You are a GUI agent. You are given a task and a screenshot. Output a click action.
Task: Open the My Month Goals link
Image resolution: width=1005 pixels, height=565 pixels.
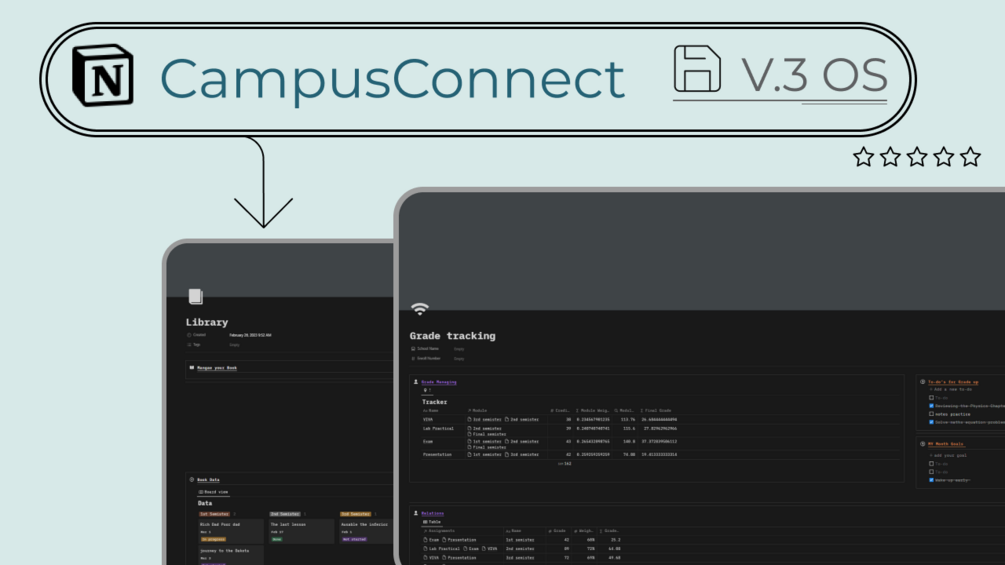pyautogui.click(x=945, y=443)
